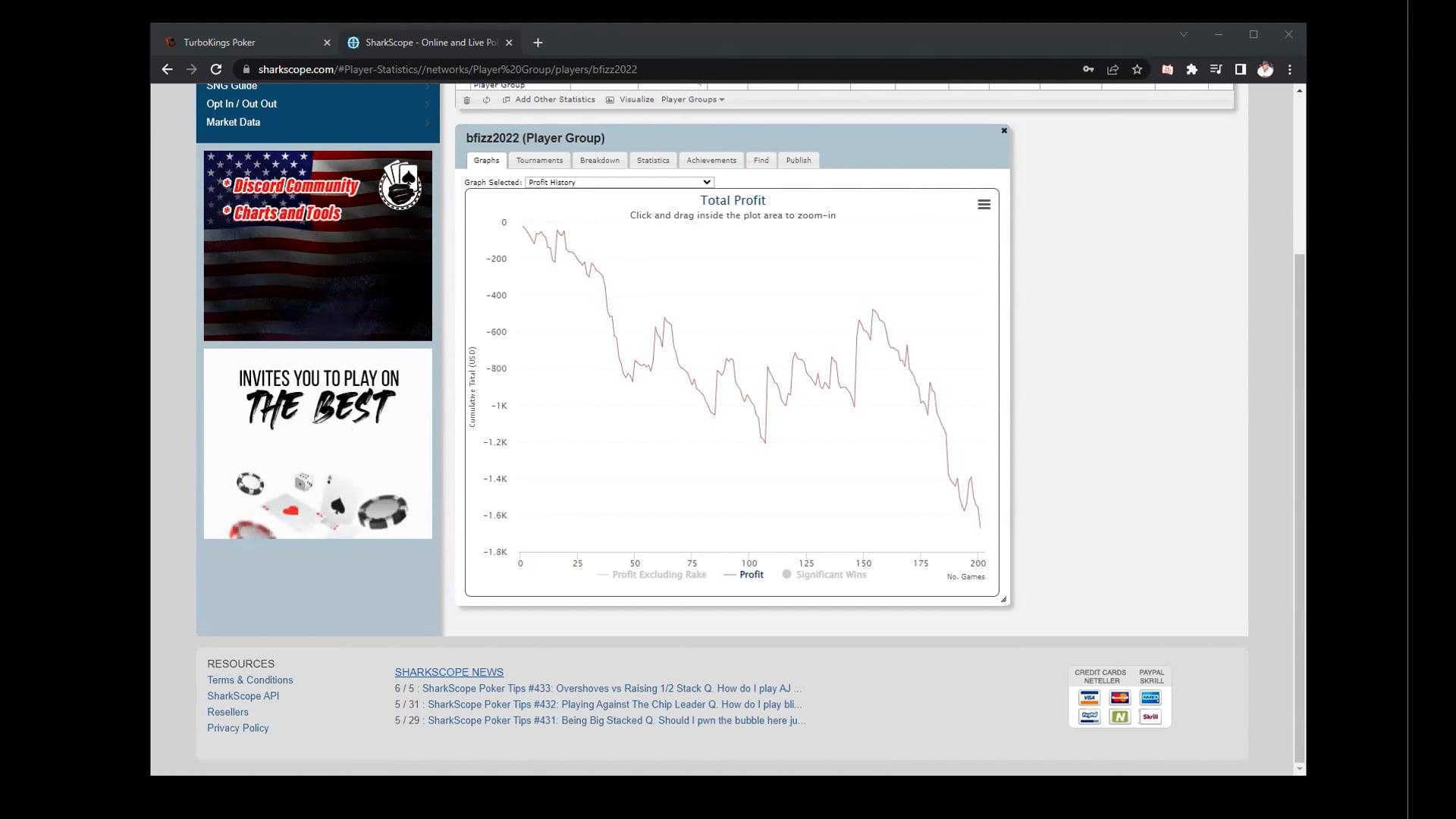Screen dimensions: 1456x819
Task: Open Resellers link
Action: pyautogui.click(x=227, y=712)
